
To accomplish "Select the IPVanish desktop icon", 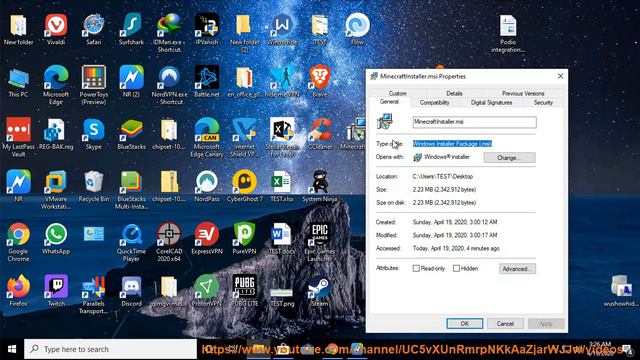I will 207,29.
